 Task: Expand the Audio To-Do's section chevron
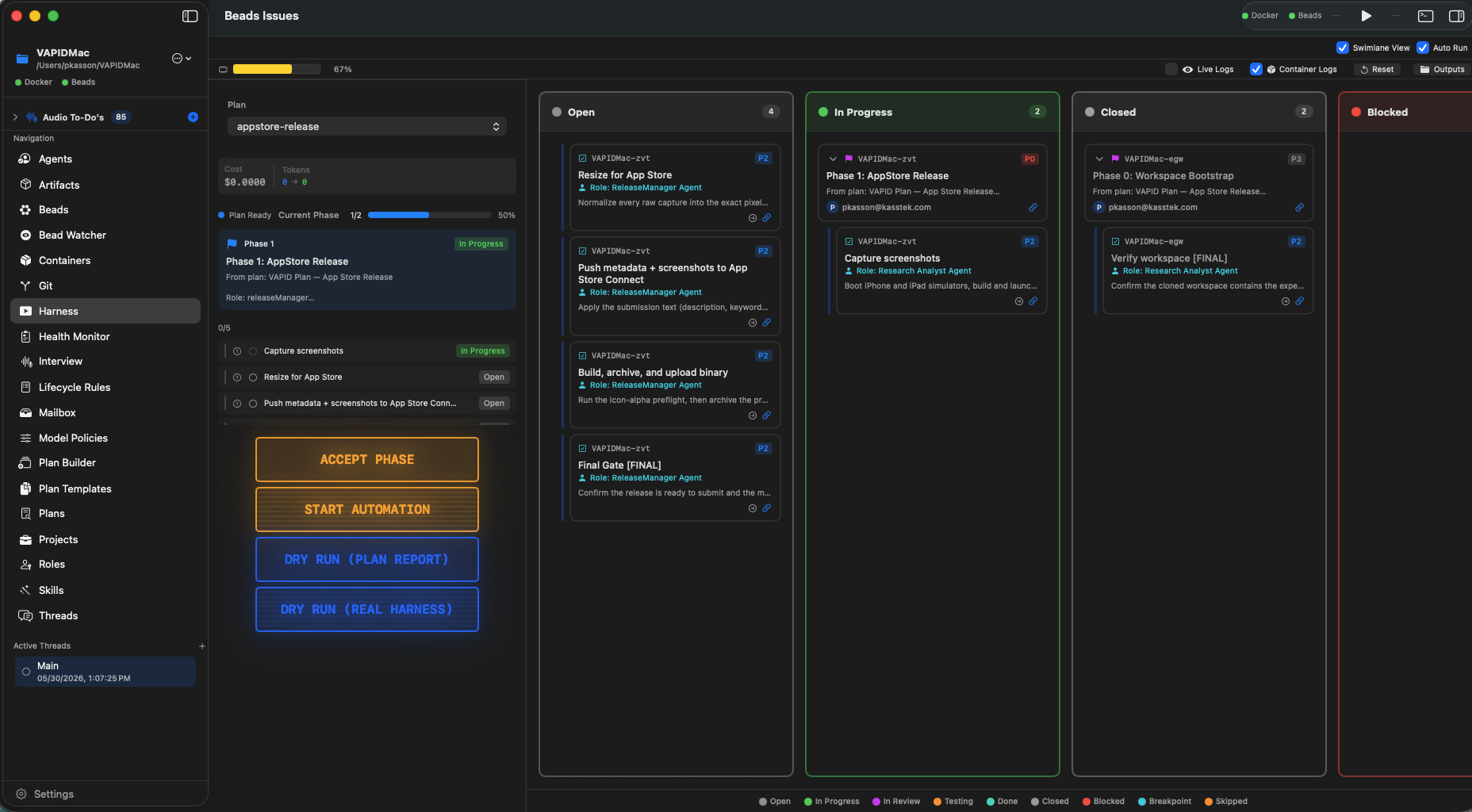[15, 117]
